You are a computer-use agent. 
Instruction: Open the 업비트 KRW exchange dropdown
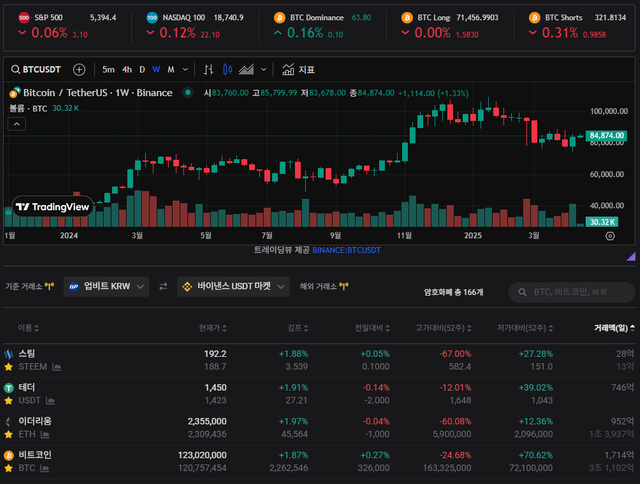click(x=106, y=286)
